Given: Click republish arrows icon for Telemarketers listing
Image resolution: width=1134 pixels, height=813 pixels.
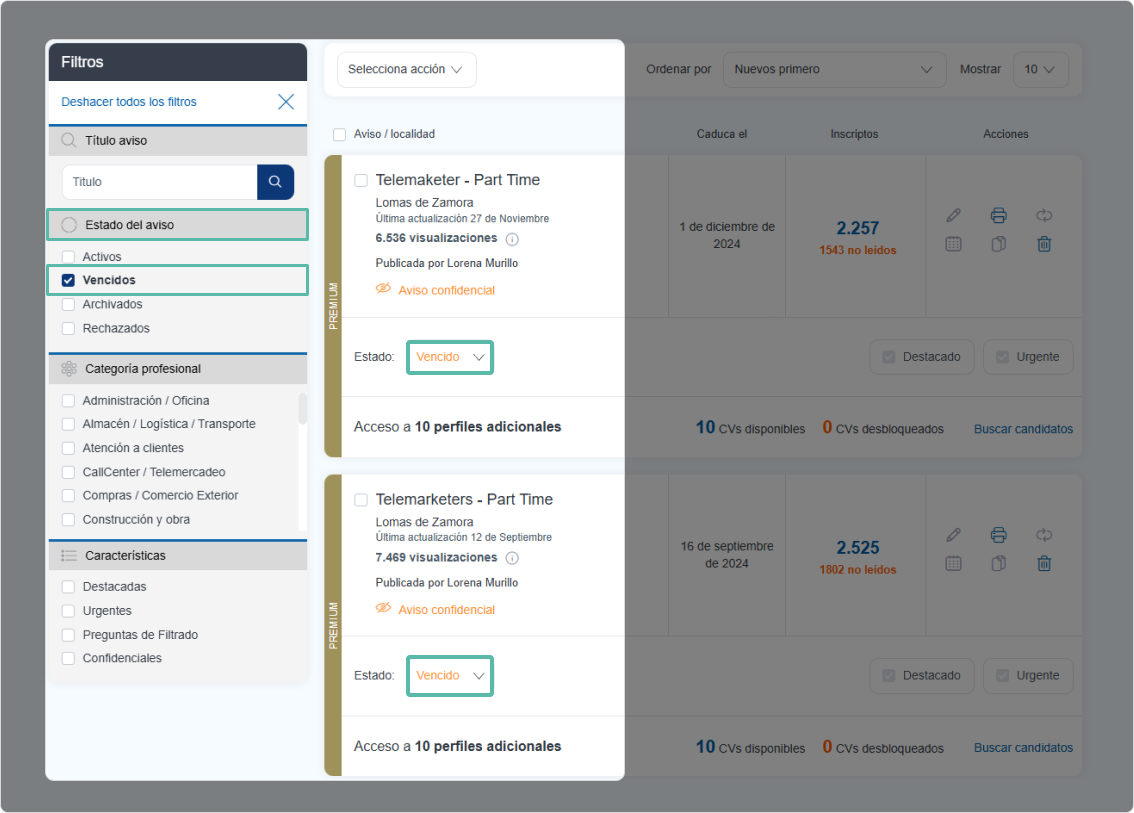Looking at the screenshot, I should click(1044, 535).
